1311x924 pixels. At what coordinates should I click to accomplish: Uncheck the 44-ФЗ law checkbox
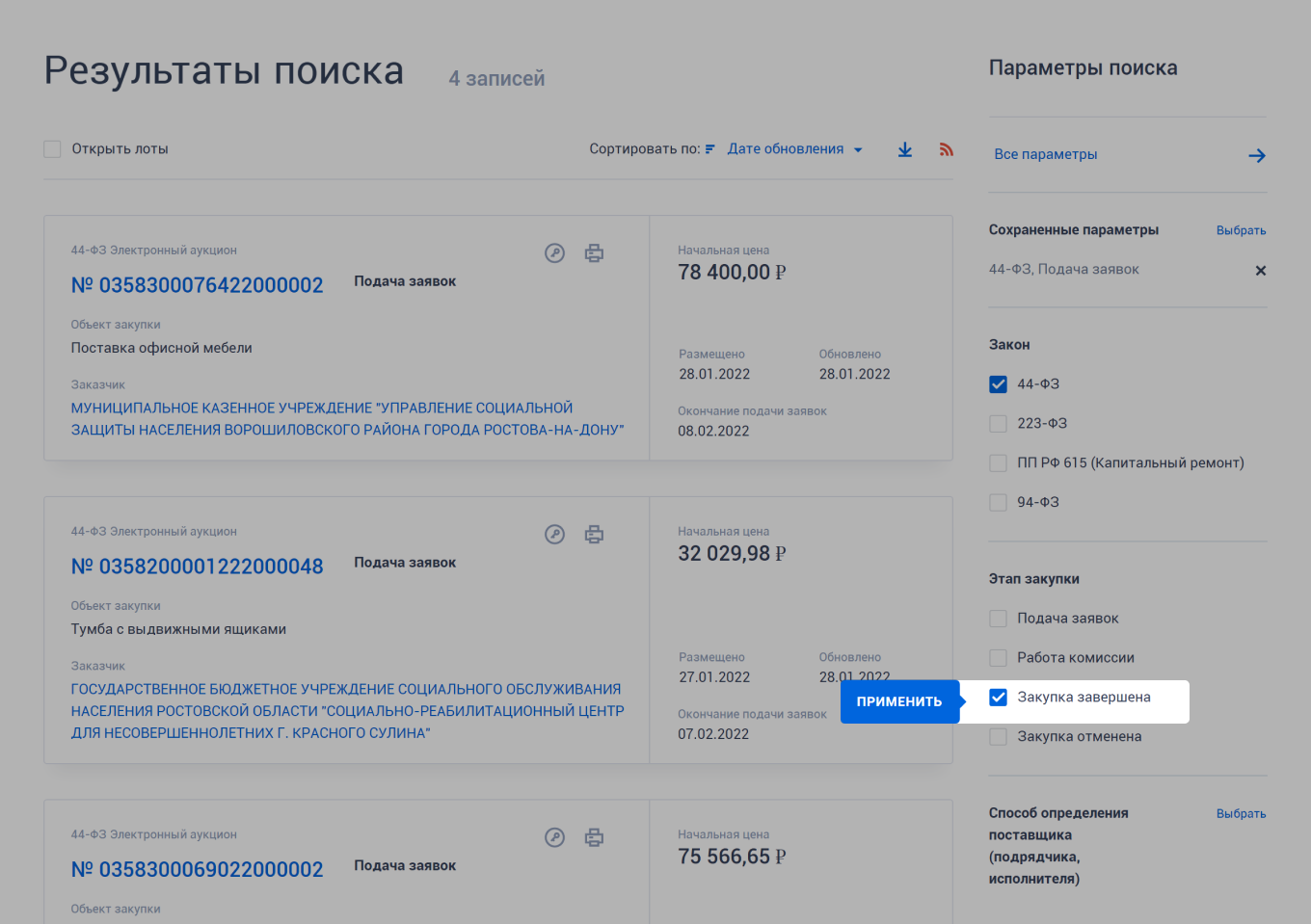click(x=999, y=384)
